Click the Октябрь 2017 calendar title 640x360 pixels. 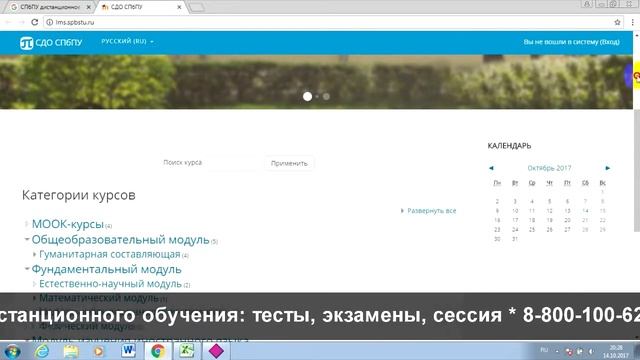click(549, 168)
